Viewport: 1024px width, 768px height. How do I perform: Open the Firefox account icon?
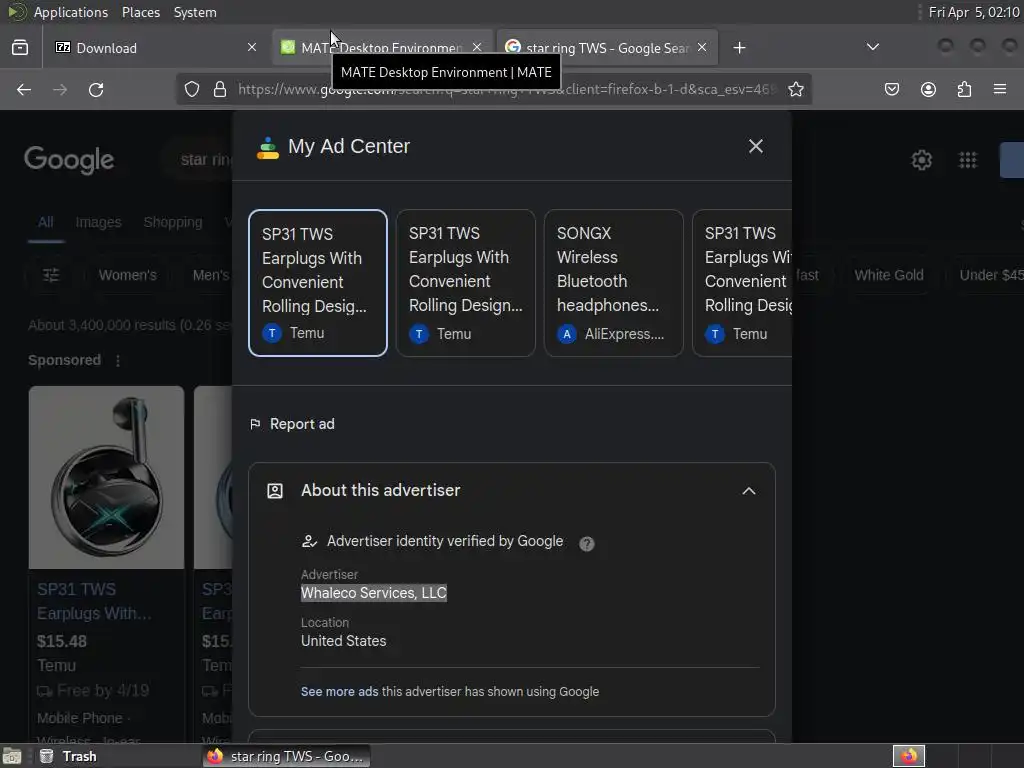[928, 89]
